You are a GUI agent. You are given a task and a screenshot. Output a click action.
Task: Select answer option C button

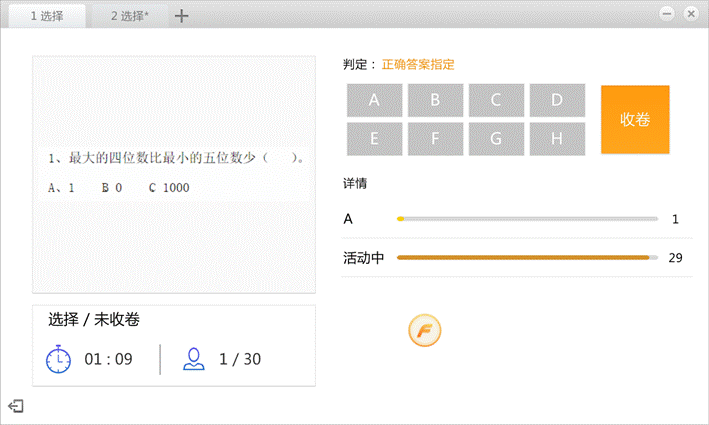click(x=496, y=100)
